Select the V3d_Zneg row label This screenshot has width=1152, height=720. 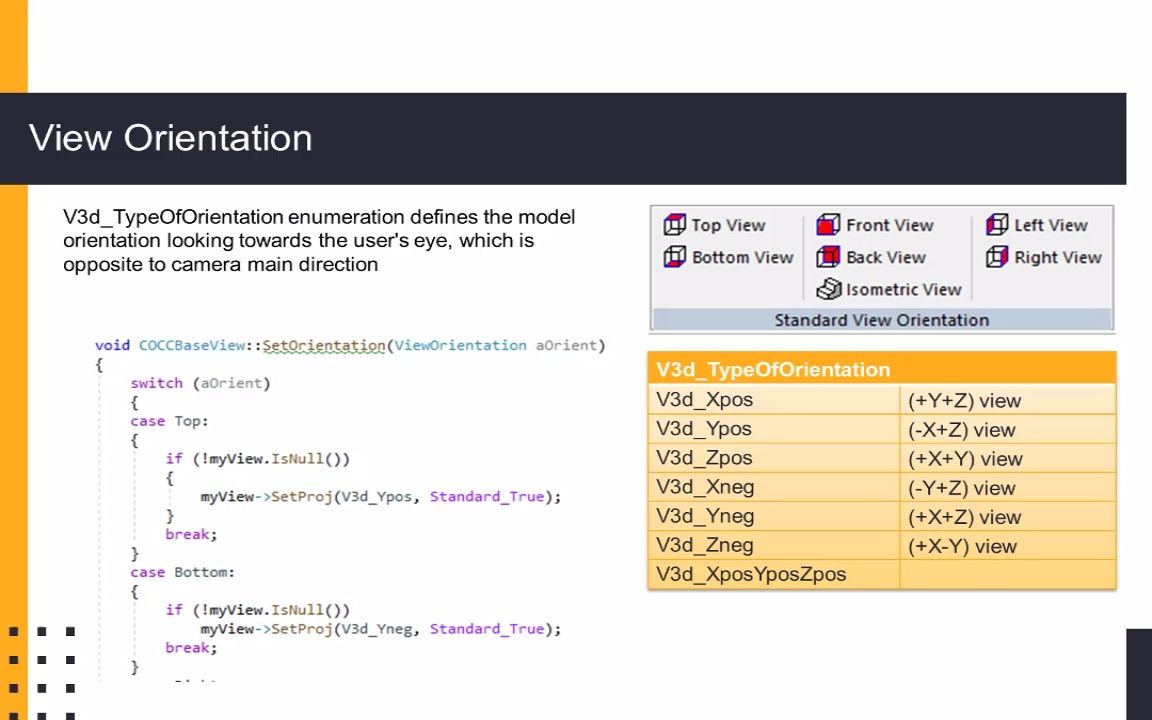(x=705, y=545)
